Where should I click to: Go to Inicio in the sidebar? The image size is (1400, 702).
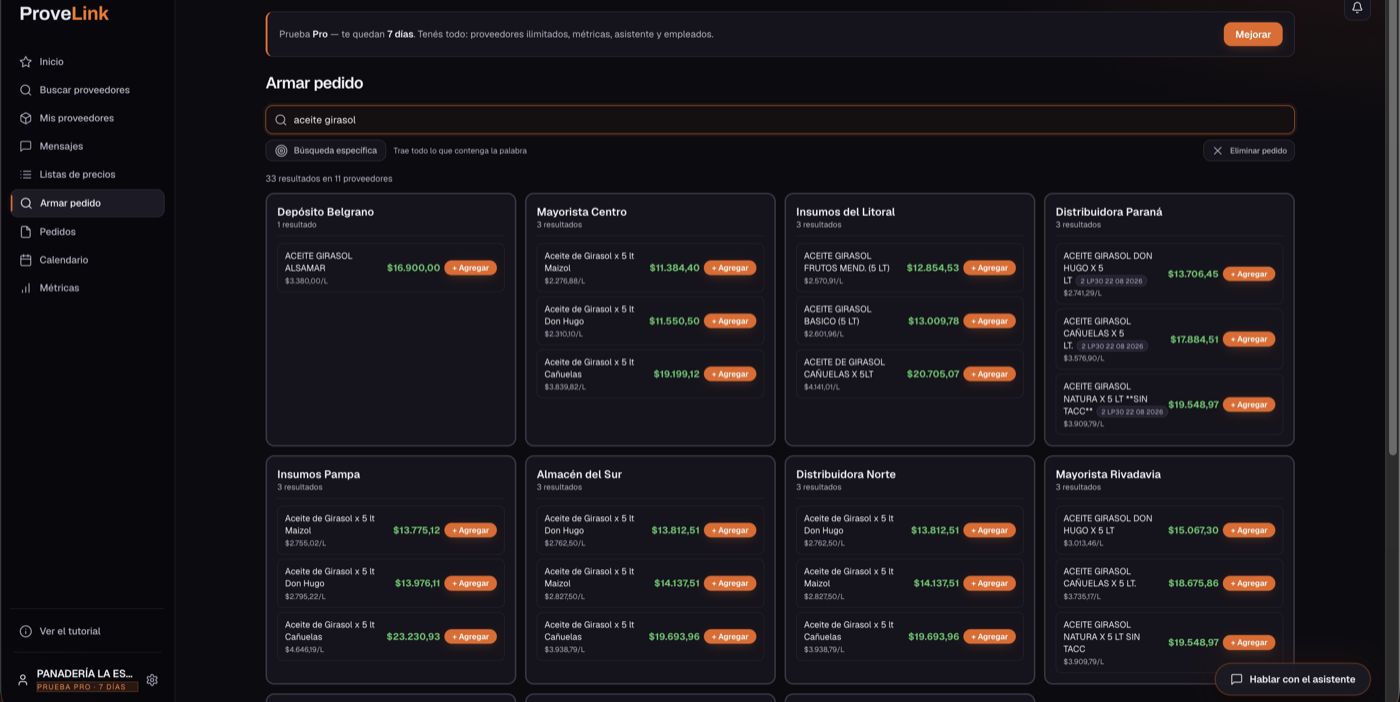(88, 62)
